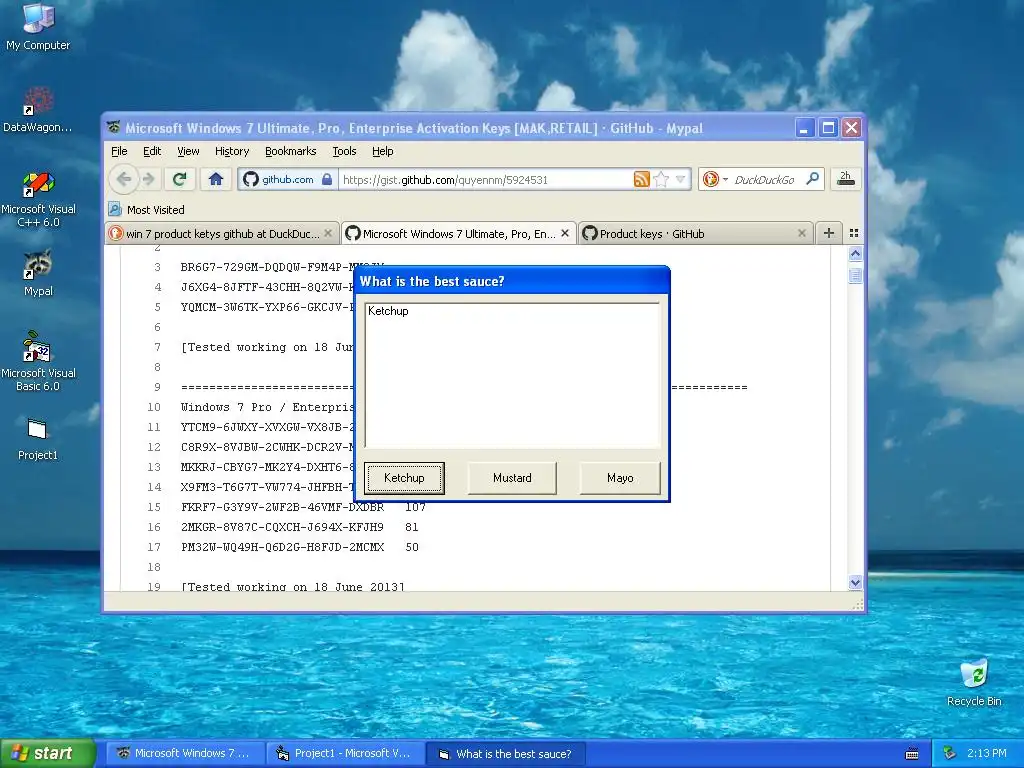Go forward using browser forward arrow
The image size is (1024, 768).
tap(149, 179)
